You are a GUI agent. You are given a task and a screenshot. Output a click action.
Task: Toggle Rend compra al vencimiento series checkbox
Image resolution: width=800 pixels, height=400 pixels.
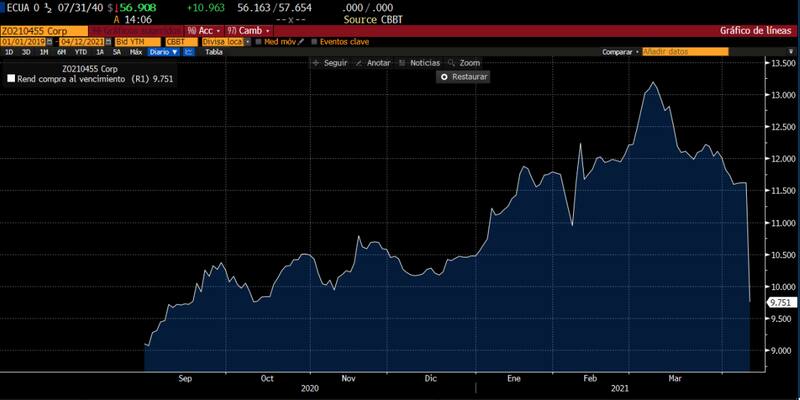click(11, 78)
